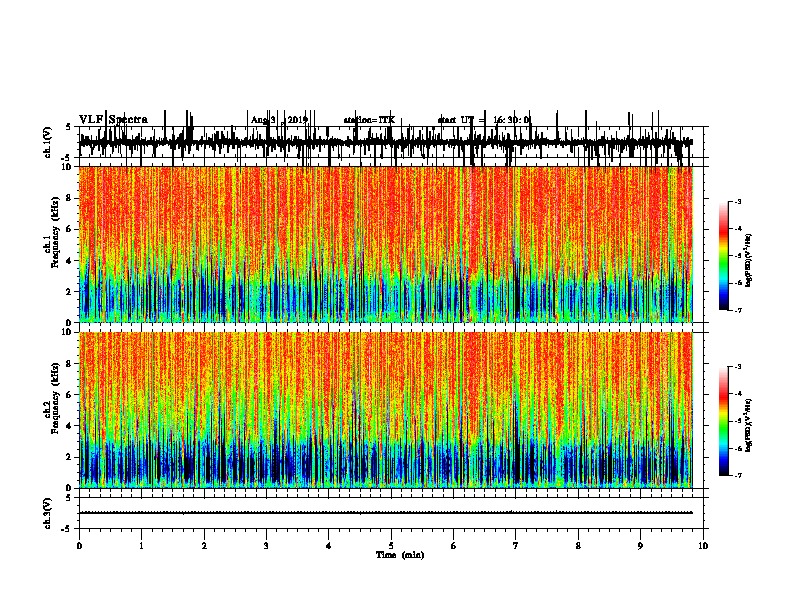Click the "ch.1(V)" axis label
This screenshot has width=792, height=612.
click(47, 142)
